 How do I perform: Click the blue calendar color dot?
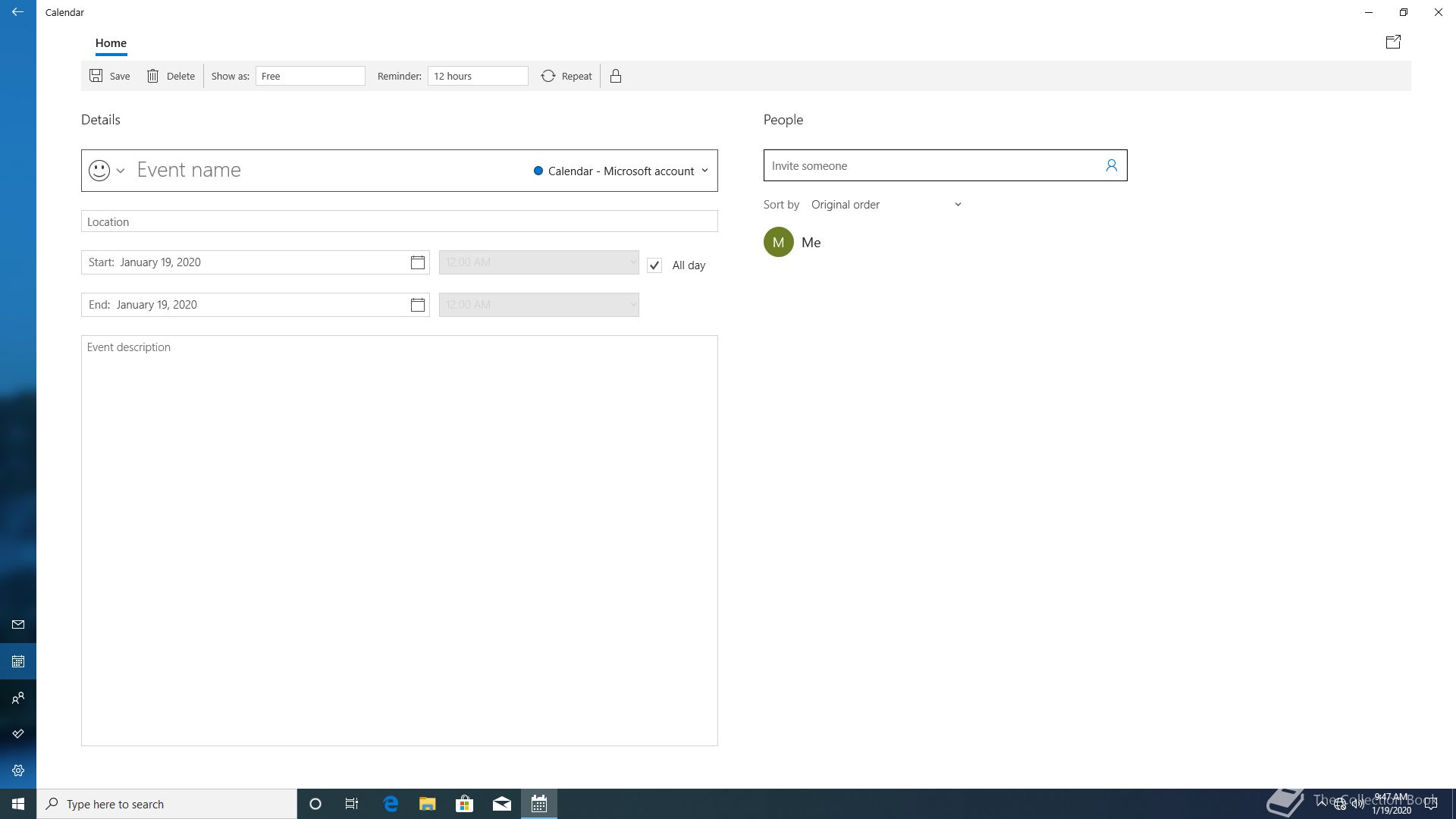(538, 171)
